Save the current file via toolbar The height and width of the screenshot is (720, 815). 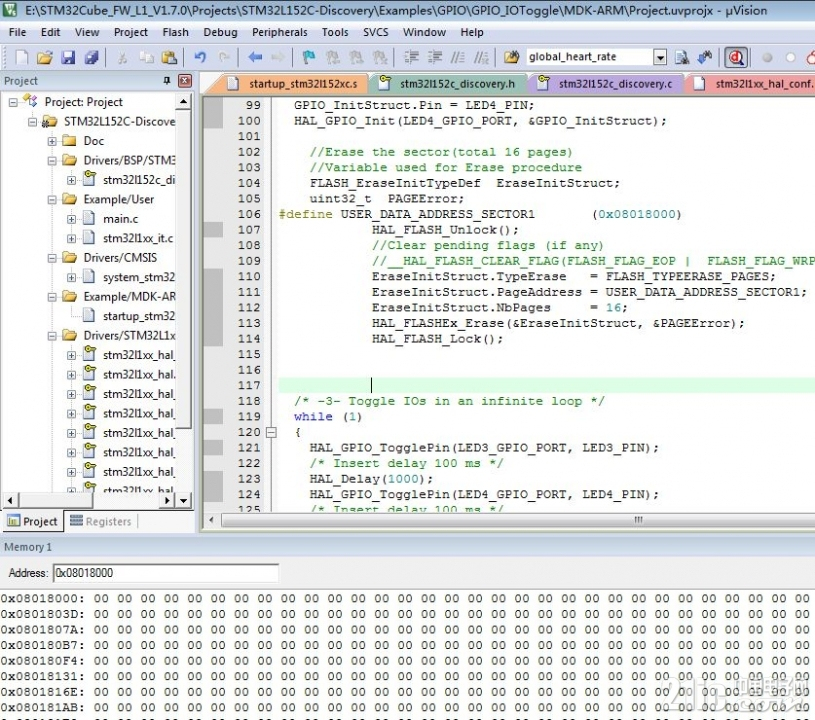click(68, 57)
